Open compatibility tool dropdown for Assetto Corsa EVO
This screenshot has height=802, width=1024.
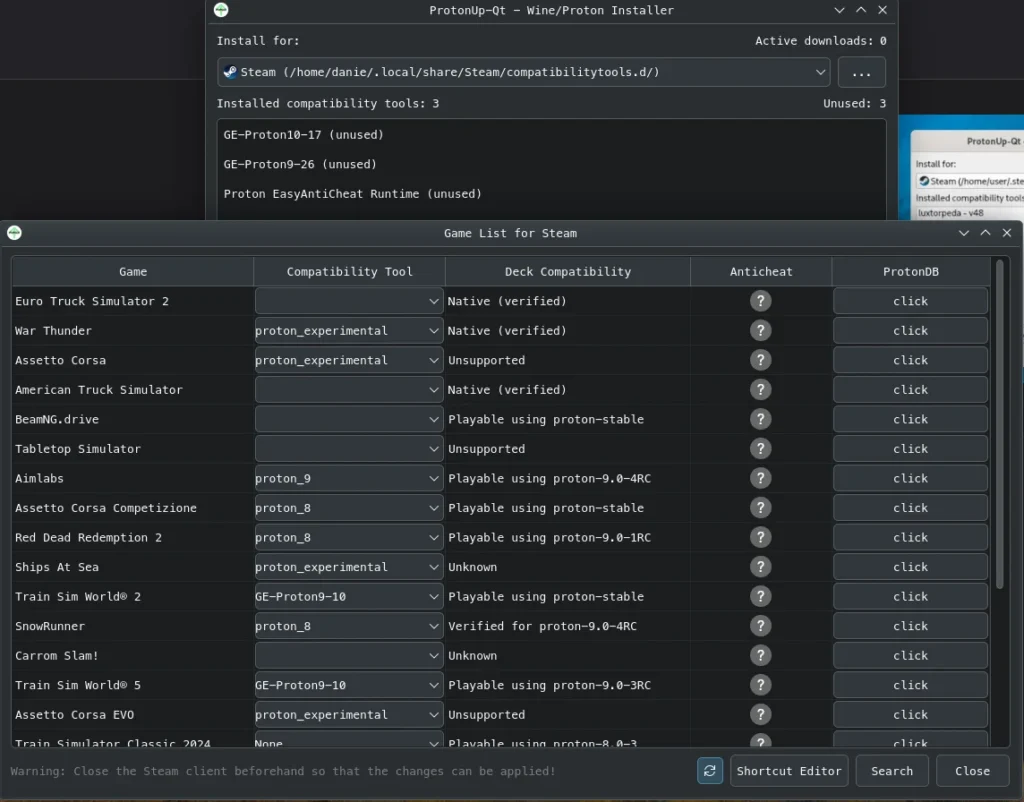pyautogui.click(x=349, y=714)
